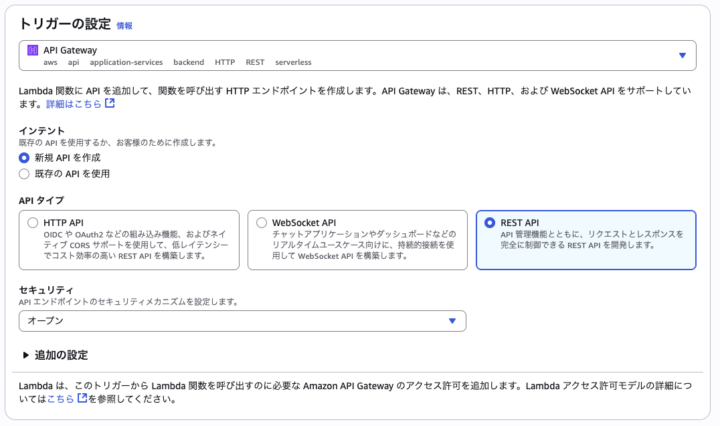The image size is (720, 426).
Task: Choose the WebSocket API radio button
Action: pos(262,222)
